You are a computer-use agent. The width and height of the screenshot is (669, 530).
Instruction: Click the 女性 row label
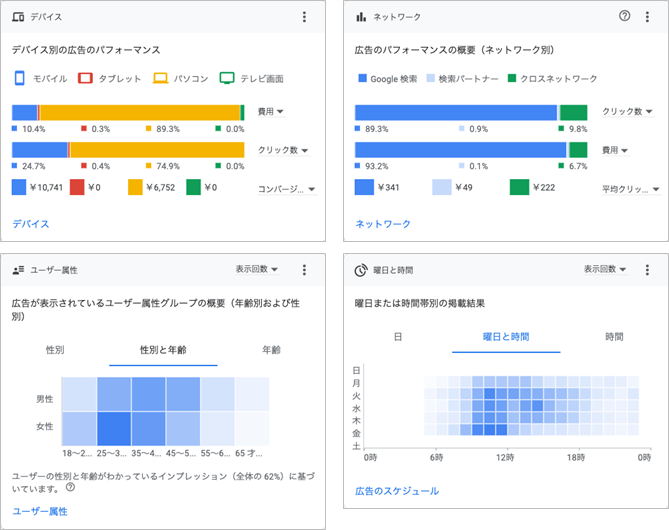point(45,426)
